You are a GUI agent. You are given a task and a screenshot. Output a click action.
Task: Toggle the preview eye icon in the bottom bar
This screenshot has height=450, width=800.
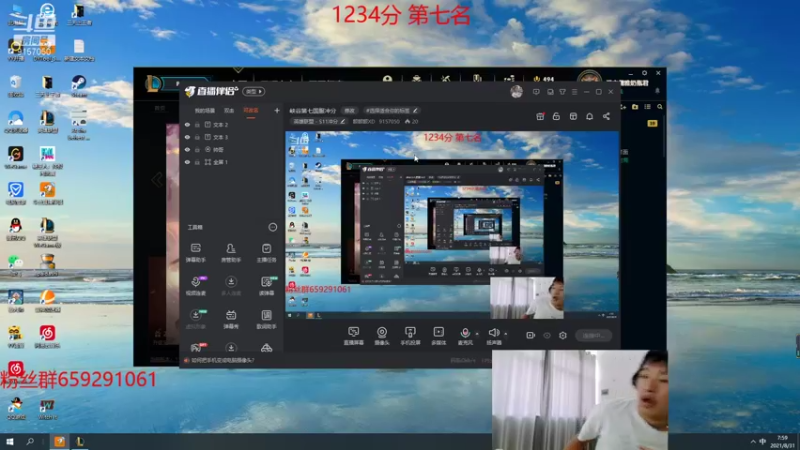click(547, 335)
